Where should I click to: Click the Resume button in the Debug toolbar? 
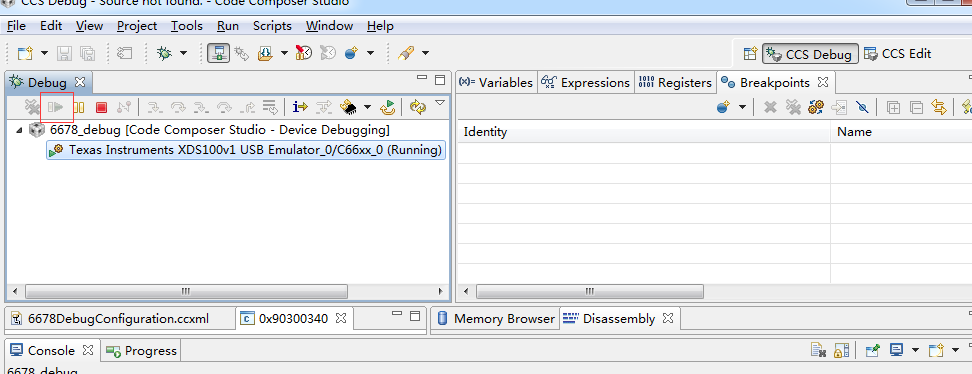click(x=56, y=107)
